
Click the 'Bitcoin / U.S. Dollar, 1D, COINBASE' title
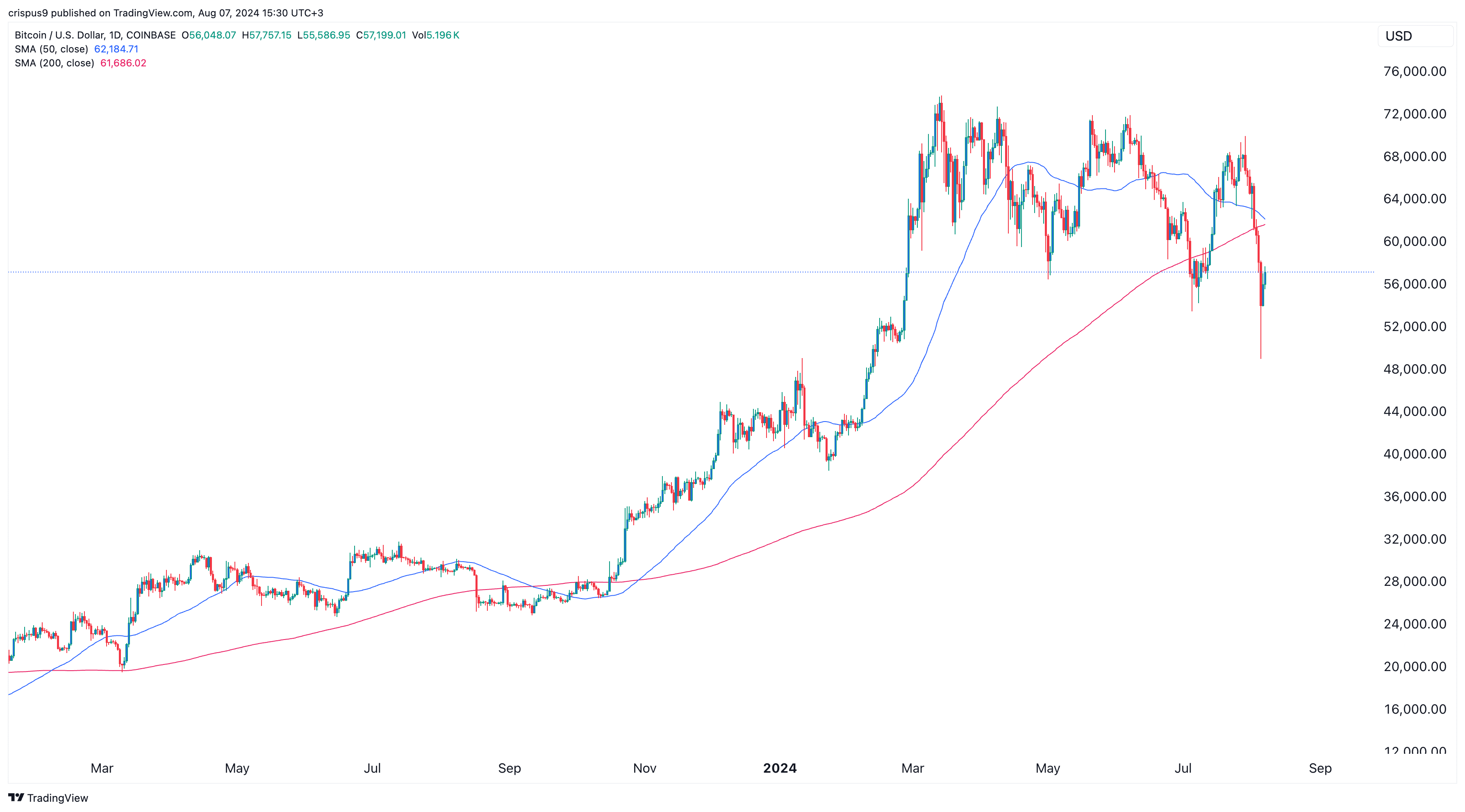point(95,35)
